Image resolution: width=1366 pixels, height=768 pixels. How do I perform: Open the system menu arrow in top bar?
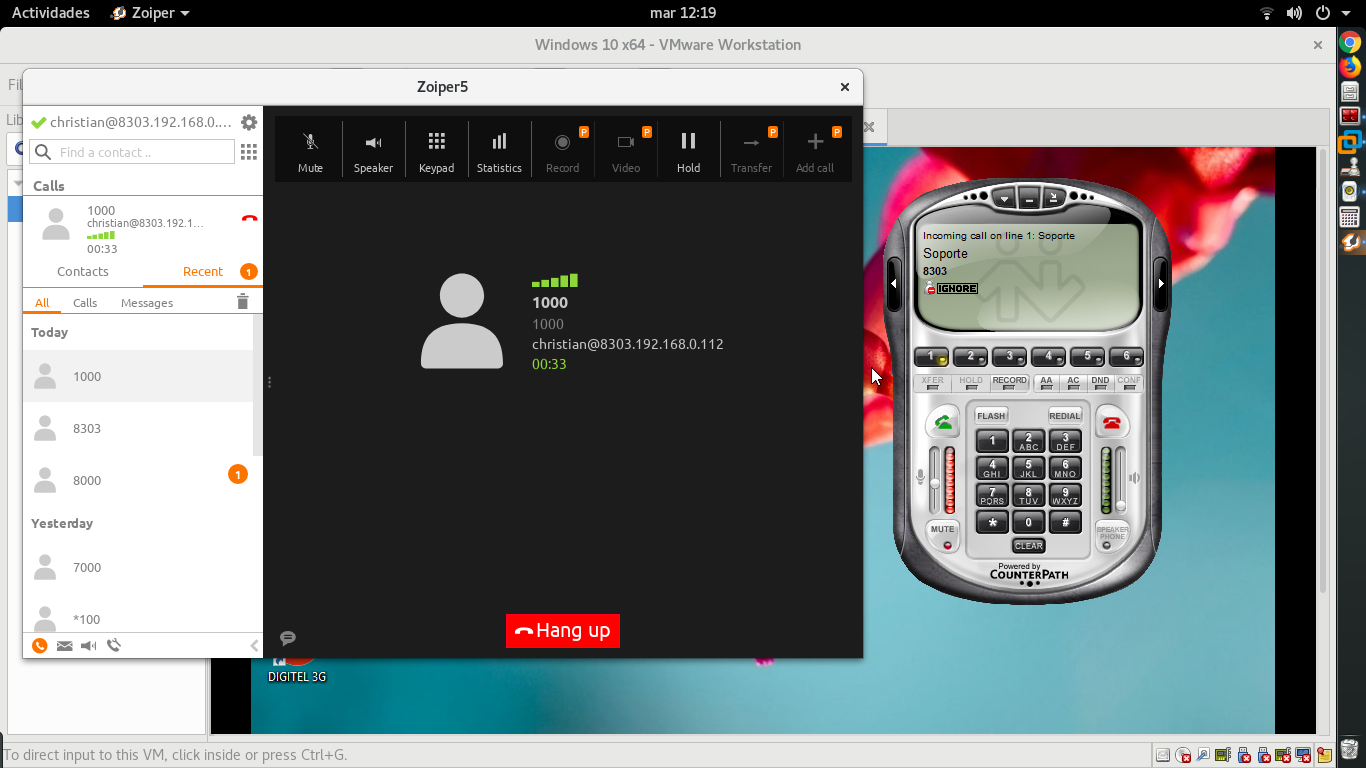pyautogui.click(x=1347, y=13)
